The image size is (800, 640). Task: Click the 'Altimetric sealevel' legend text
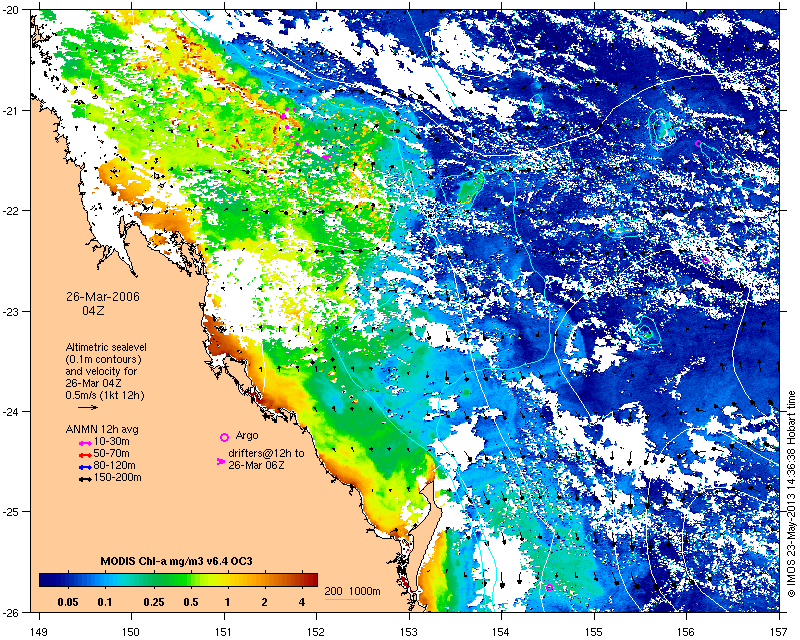point(106,347)
